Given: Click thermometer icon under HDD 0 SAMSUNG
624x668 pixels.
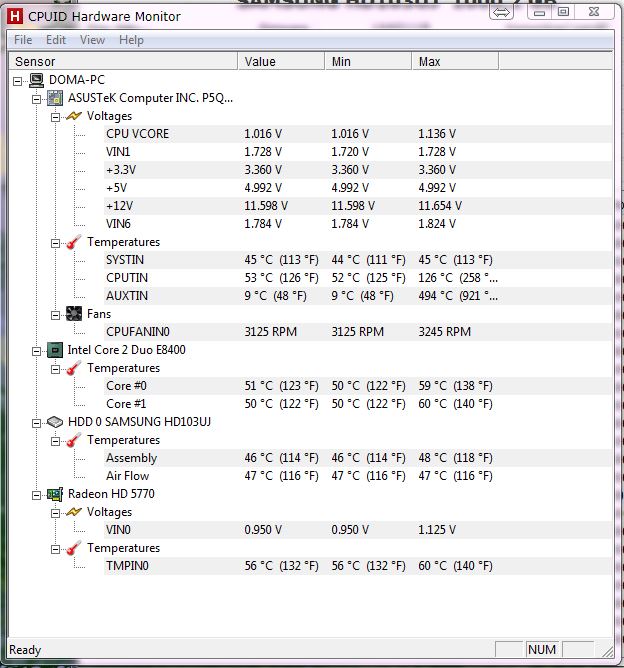Looking at the screenshot, I should pyautogui.click(x=74, y=440).
